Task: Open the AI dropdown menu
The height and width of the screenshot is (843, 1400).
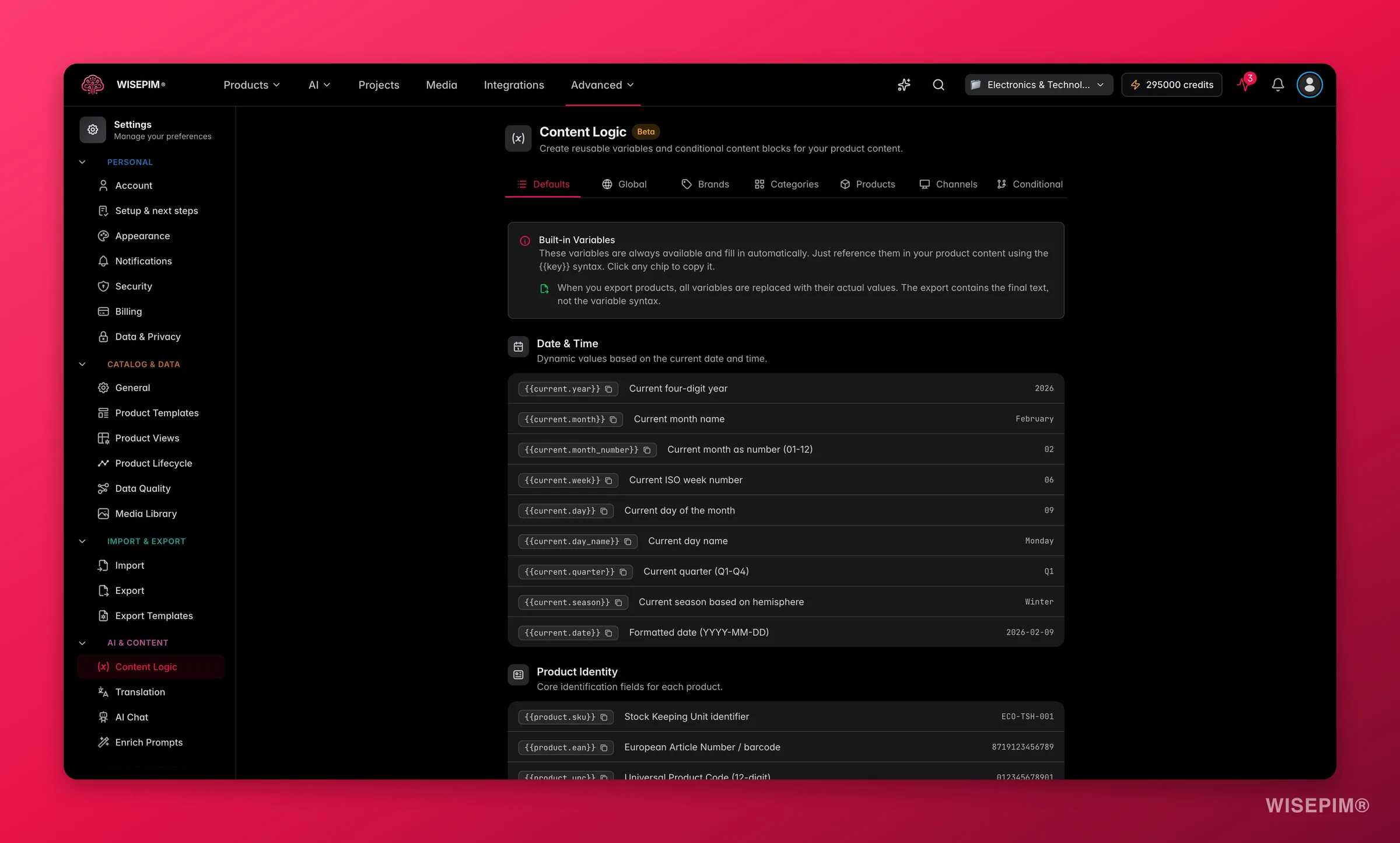Action: (319, 85)
